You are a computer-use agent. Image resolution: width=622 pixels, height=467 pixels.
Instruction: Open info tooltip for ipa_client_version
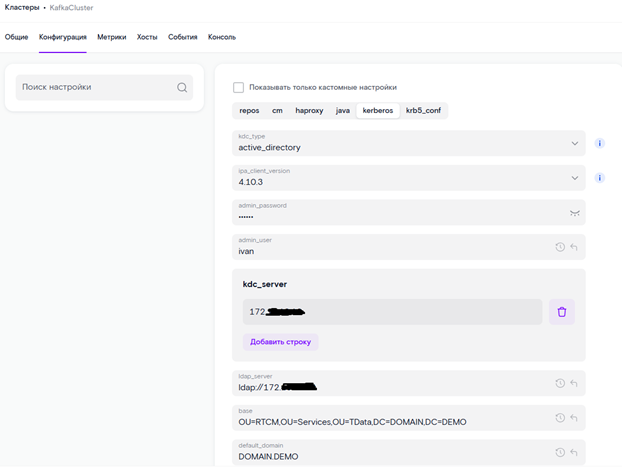tap(599, 178)
